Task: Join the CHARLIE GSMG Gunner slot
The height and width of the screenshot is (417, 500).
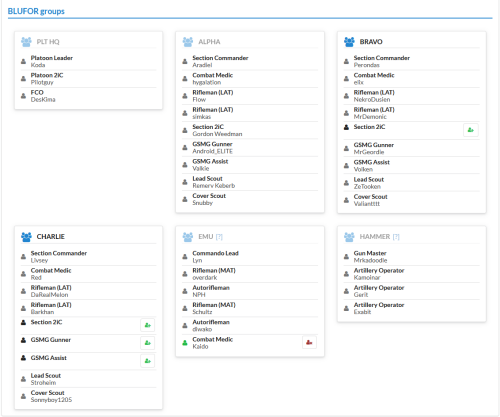Action: (148, 343)
